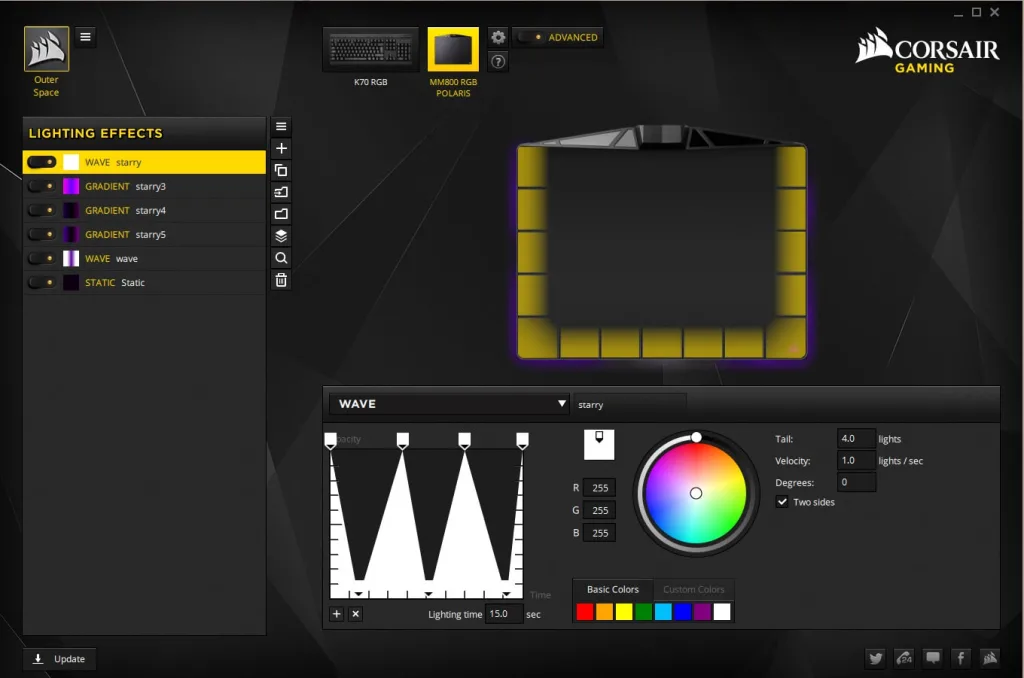The image size is (1024, 678).
Task: Click the G color value field
Action: point(600,510)
